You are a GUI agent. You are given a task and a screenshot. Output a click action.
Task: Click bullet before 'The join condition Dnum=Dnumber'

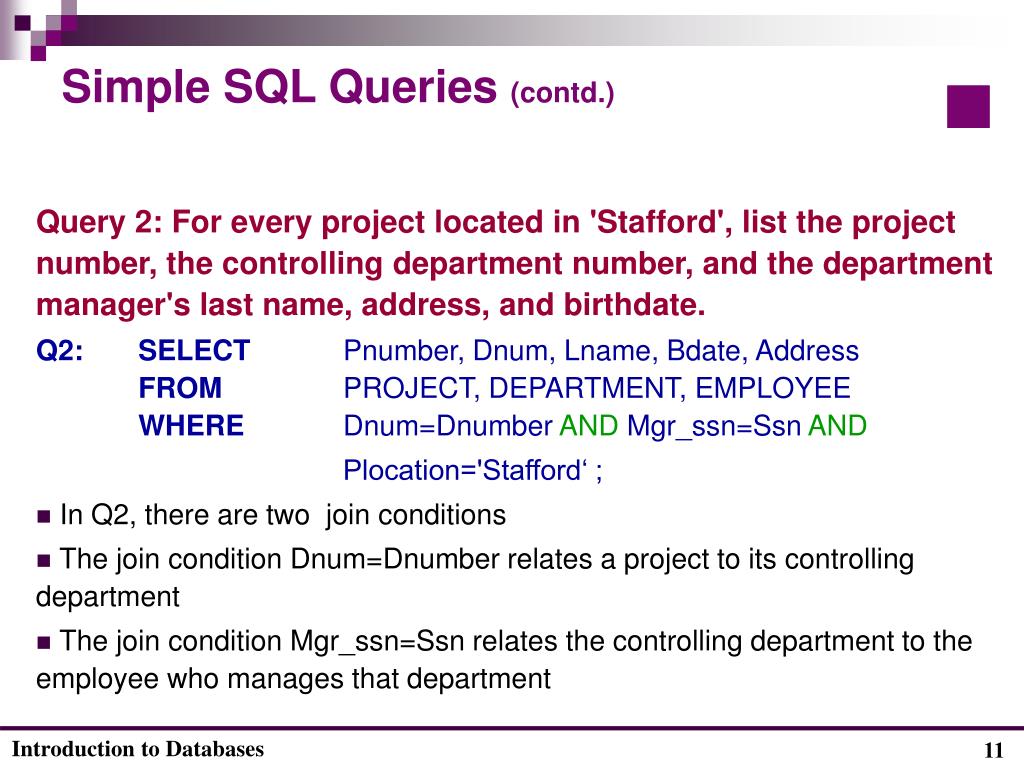pyautogui.click(x=44, y=561)
